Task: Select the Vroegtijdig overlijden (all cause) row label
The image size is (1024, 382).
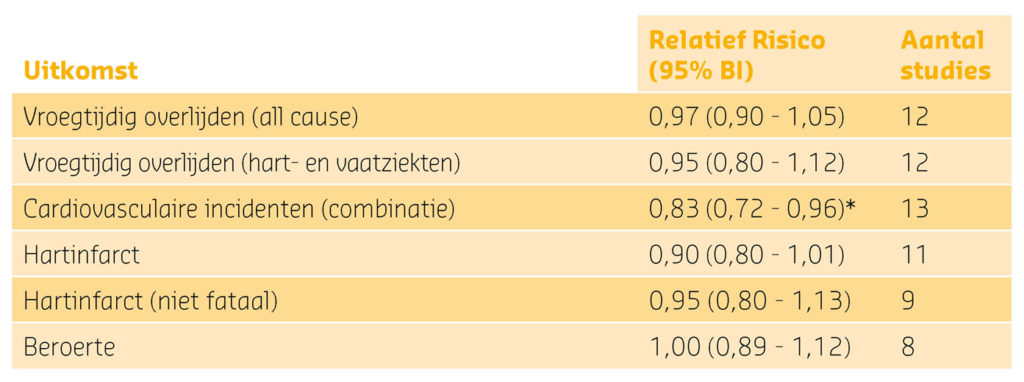Action: (190, 116)
